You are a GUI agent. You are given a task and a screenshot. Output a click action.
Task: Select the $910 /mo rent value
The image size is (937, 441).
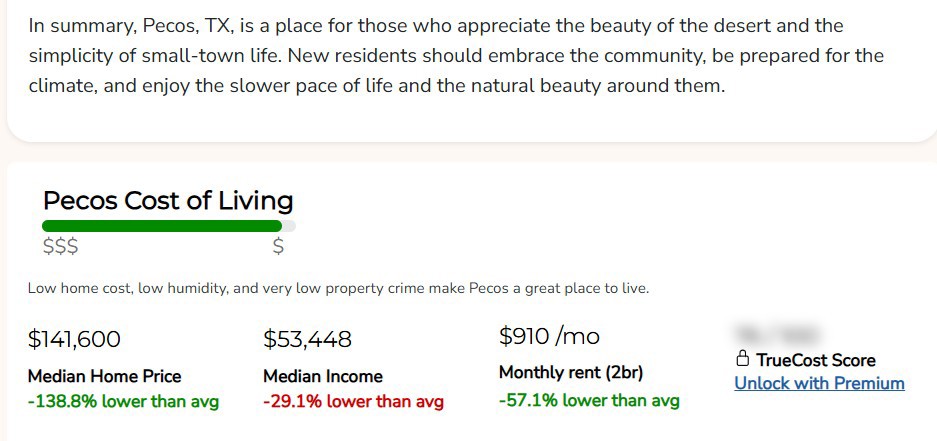click(x=549, y=336)
